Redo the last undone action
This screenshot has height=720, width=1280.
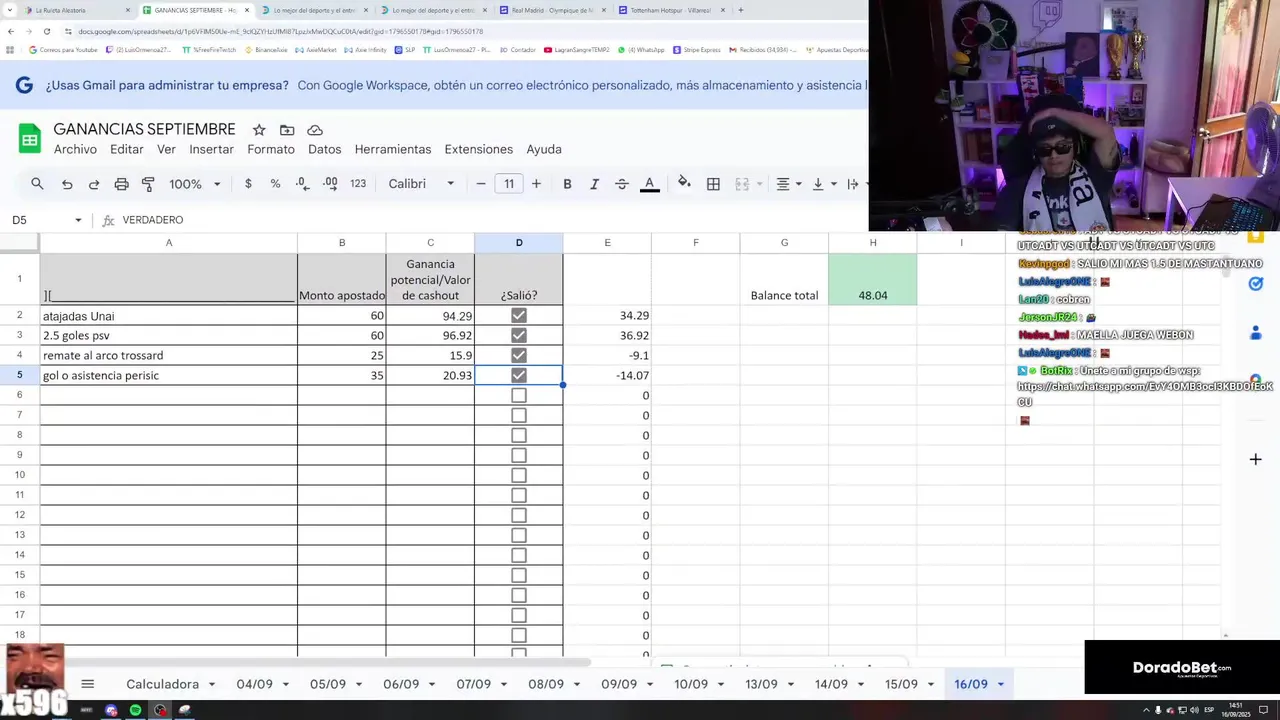94,184
